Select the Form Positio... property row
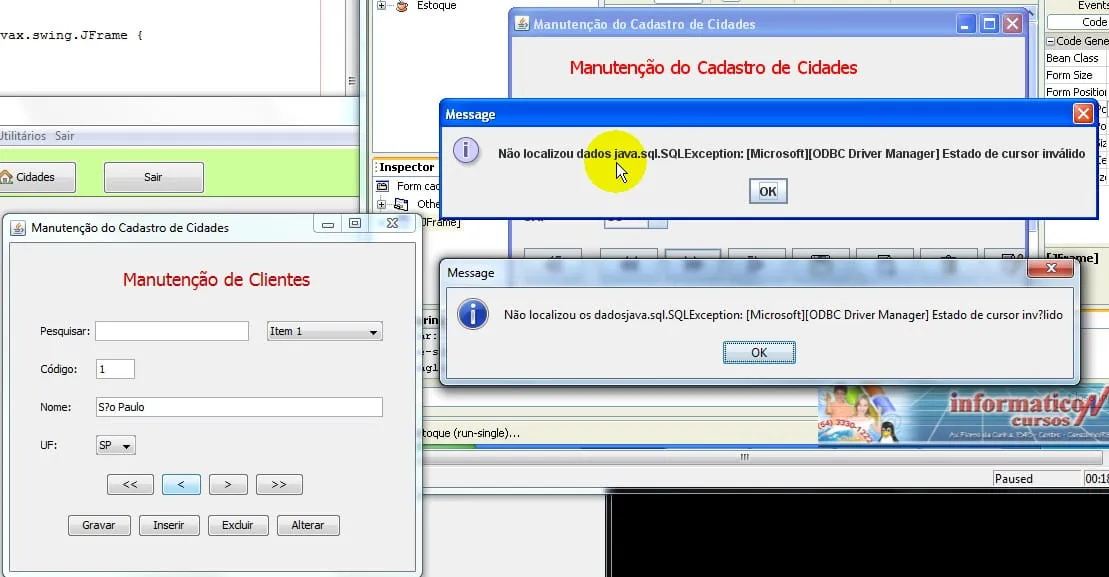Screen dimensions: 1109x577 click(1076, 92)
